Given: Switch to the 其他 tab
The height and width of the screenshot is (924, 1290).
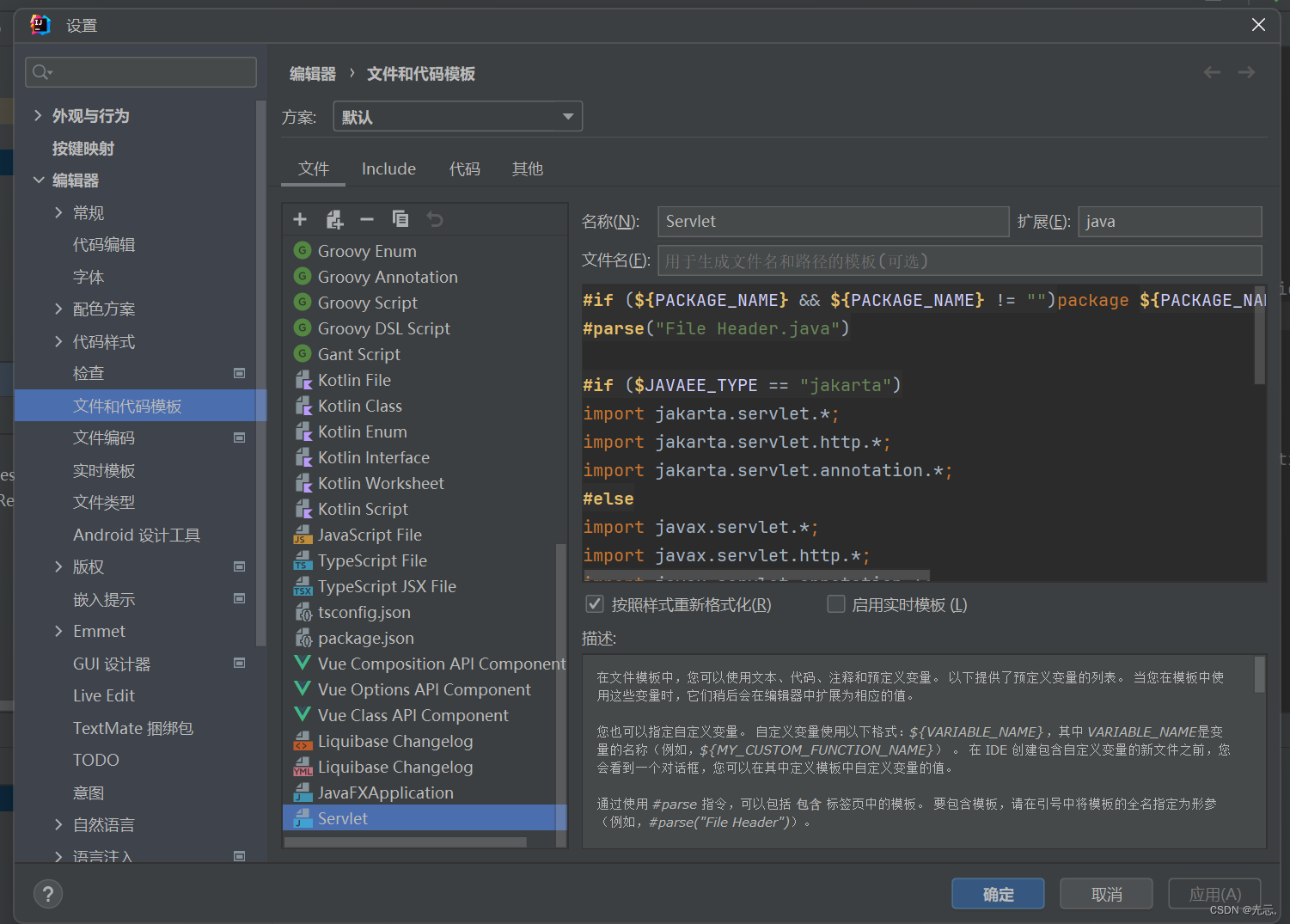Looking at the screenshot, I should pos(527,168).
